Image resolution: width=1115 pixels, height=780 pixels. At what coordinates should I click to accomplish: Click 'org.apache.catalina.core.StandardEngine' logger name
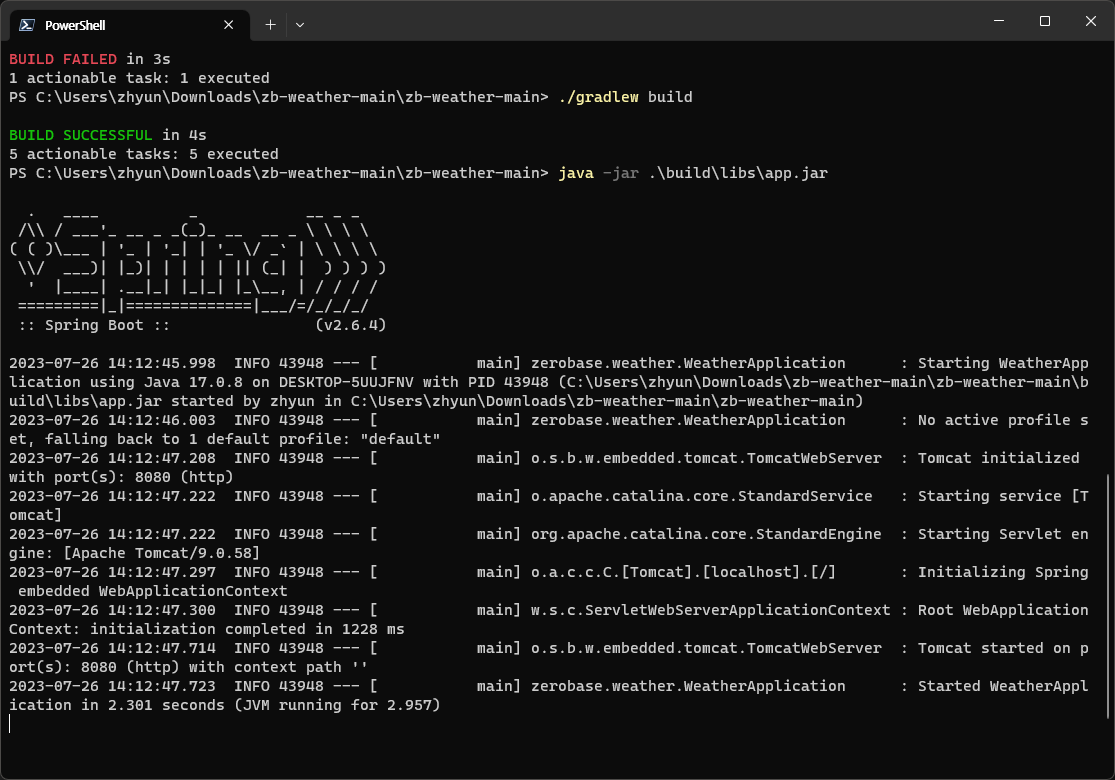[706, 534]
